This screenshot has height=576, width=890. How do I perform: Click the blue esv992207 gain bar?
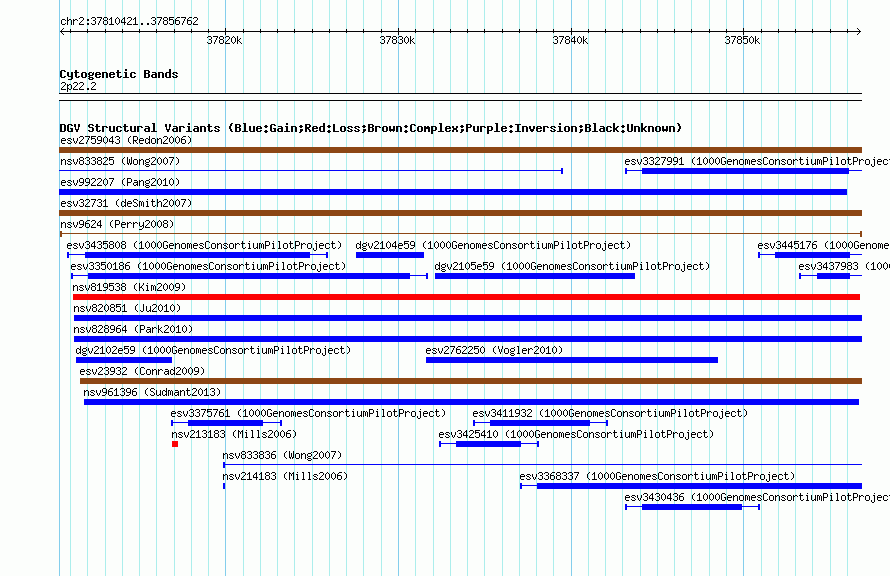(x=453, y=192)
